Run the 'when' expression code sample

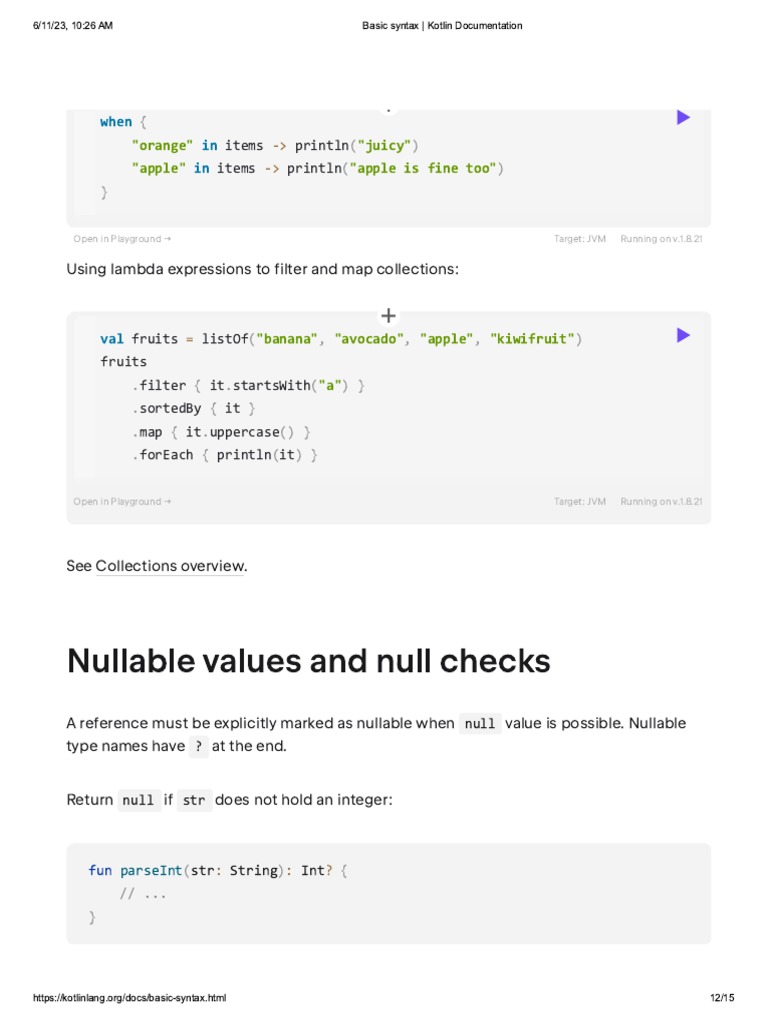tap(683, 118)
